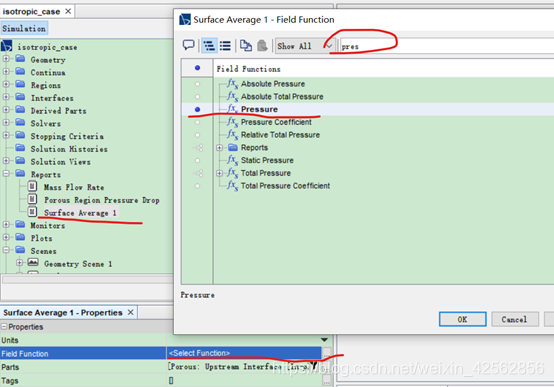The width and height of the screenshot is (554, 387).
Task: Select Relative Total Pressure radio button
Action: pyautogui.click(x=198, y=135)
